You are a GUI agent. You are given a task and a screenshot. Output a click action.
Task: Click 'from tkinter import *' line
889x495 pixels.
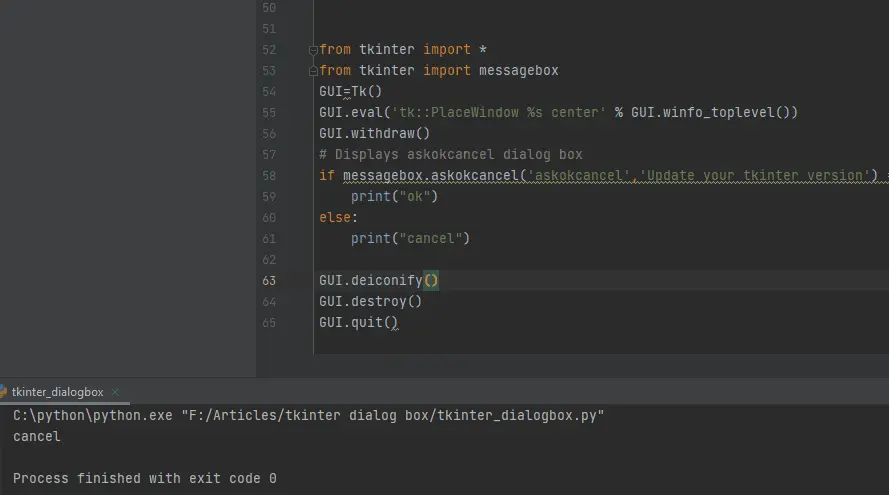(x=403, y=50)
